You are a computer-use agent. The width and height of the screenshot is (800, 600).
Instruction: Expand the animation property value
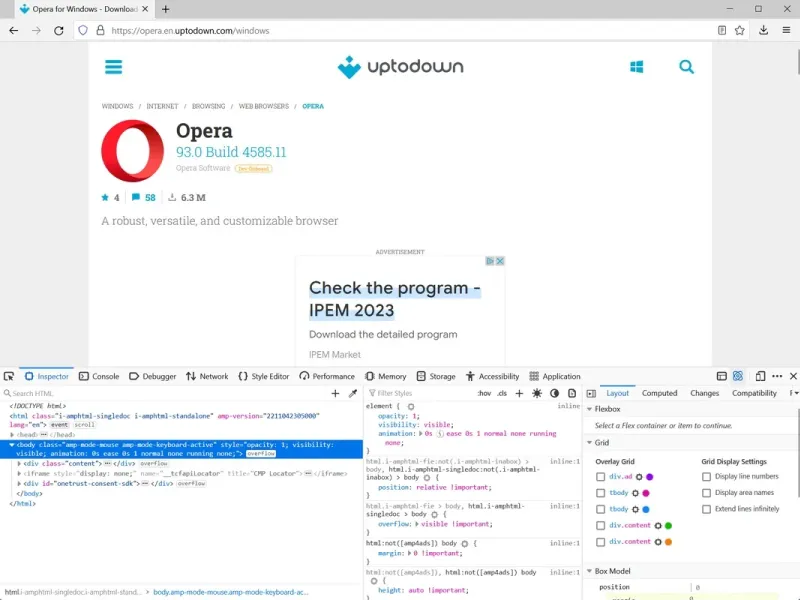tap(420, 434)
